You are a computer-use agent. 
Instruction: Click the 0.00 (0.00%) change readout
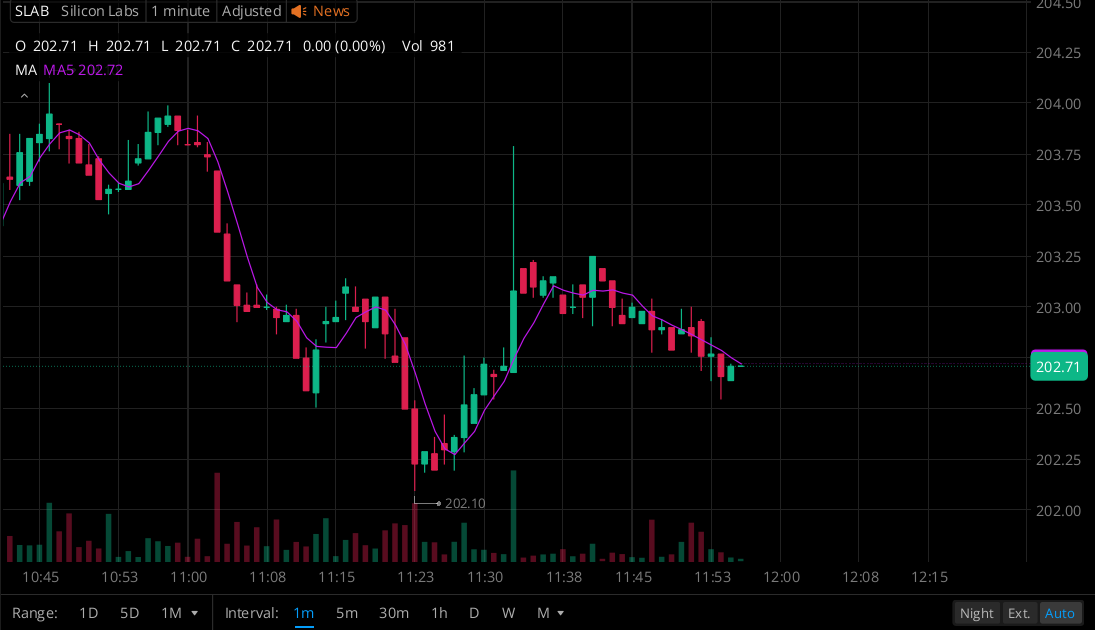coord(344,46)
